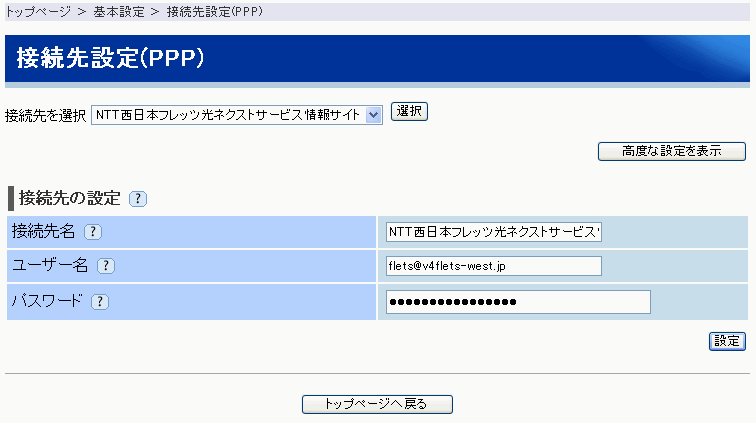Focus the ユーザー名 field with flets@v4flets-west.jp
Screen dimensions: 756x423
[x=494, y=266]
